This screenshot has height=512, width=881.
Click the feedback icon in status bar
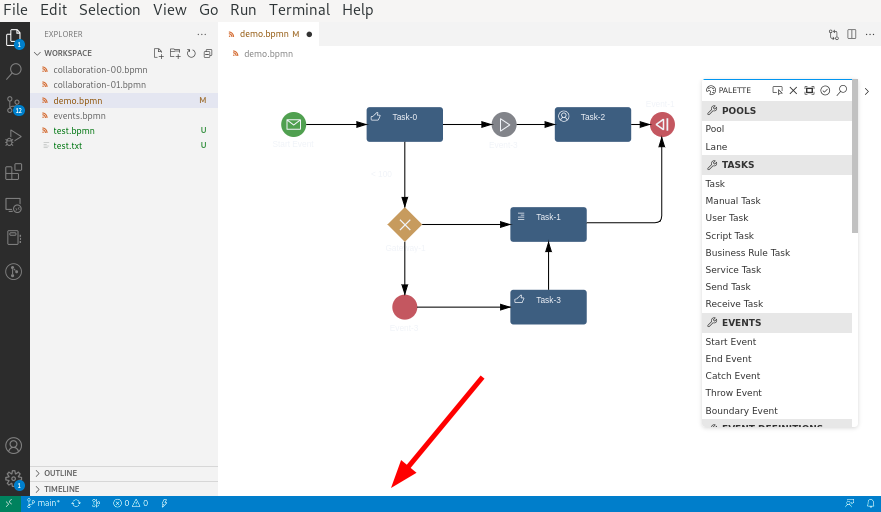850,504
